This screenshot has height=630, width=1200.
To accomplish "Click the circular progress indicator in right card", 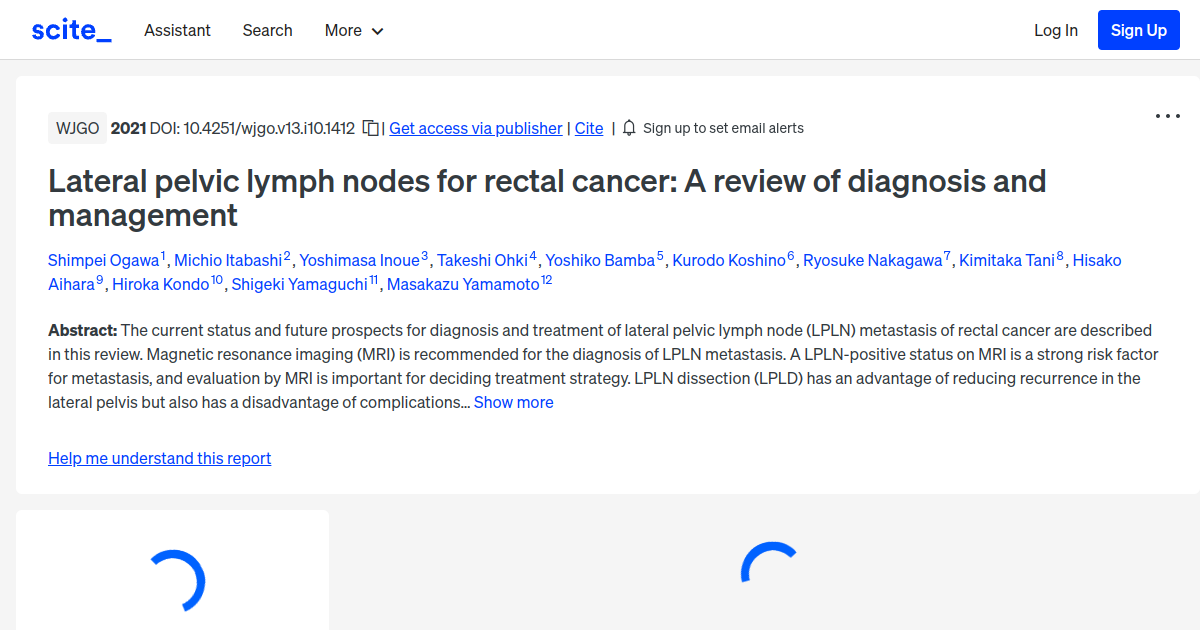I will pyautogui.click(x=767, y=570).
